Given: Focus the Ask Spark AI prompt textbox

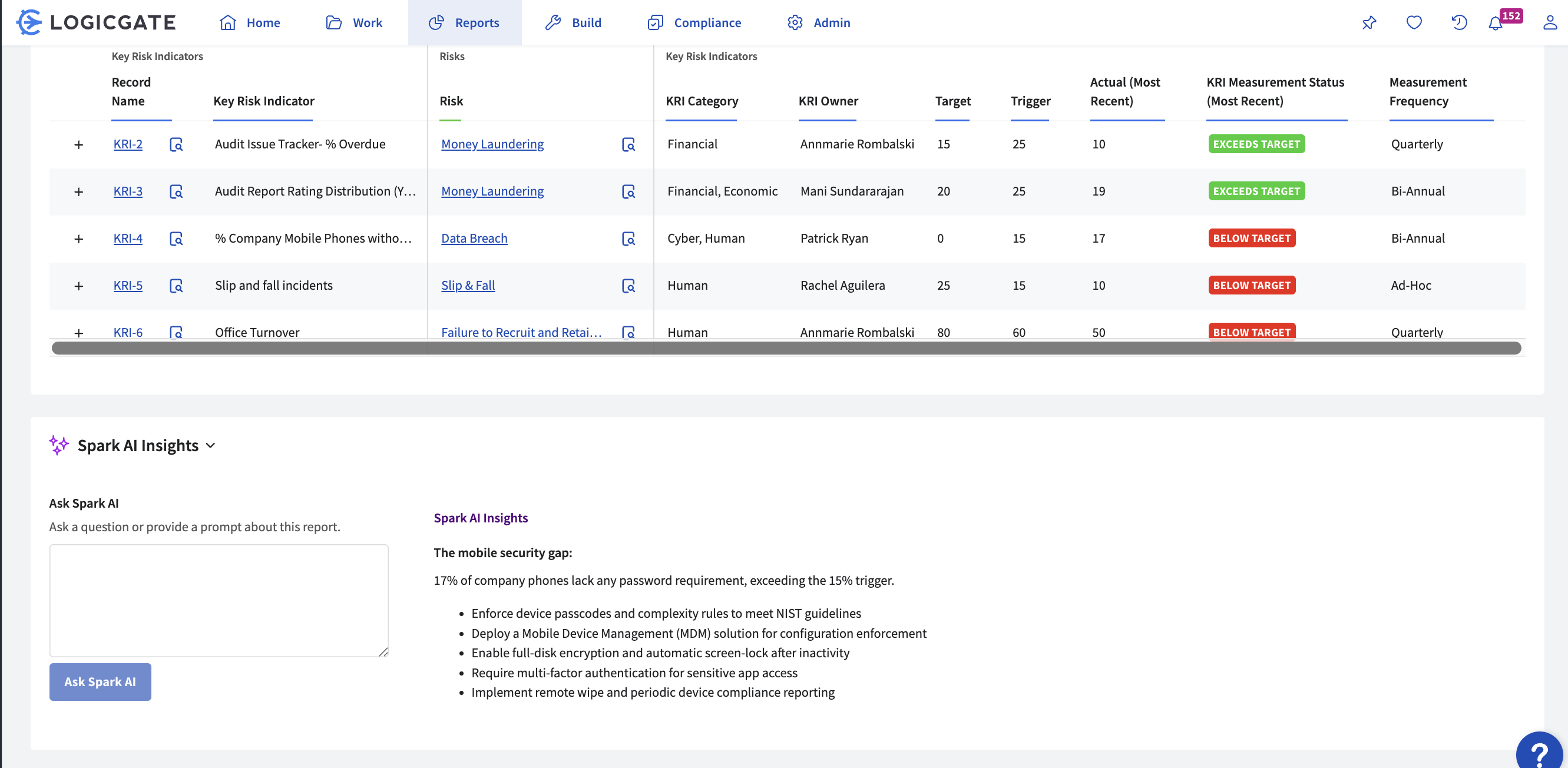Looking at the screenshot, I should 219,600.
